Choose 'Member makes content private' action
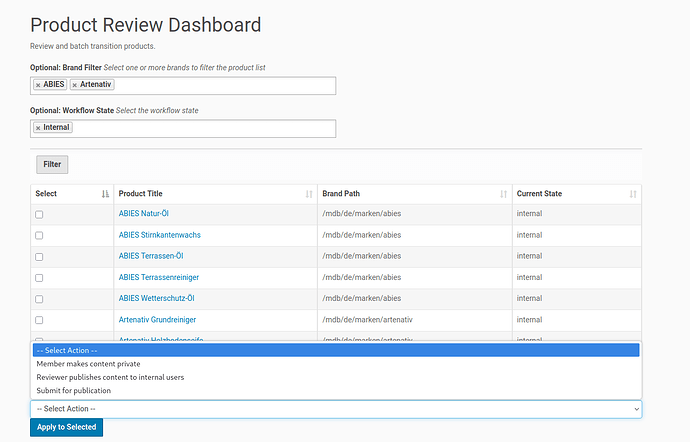Image resolution: width=690 pixels, height=442 pixels. tap(336, 364)
